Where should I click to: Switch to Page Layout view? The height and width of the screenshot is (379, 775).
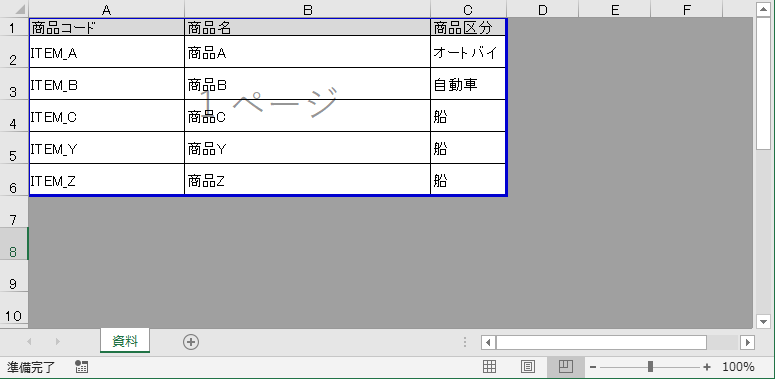tap(528, 367)
